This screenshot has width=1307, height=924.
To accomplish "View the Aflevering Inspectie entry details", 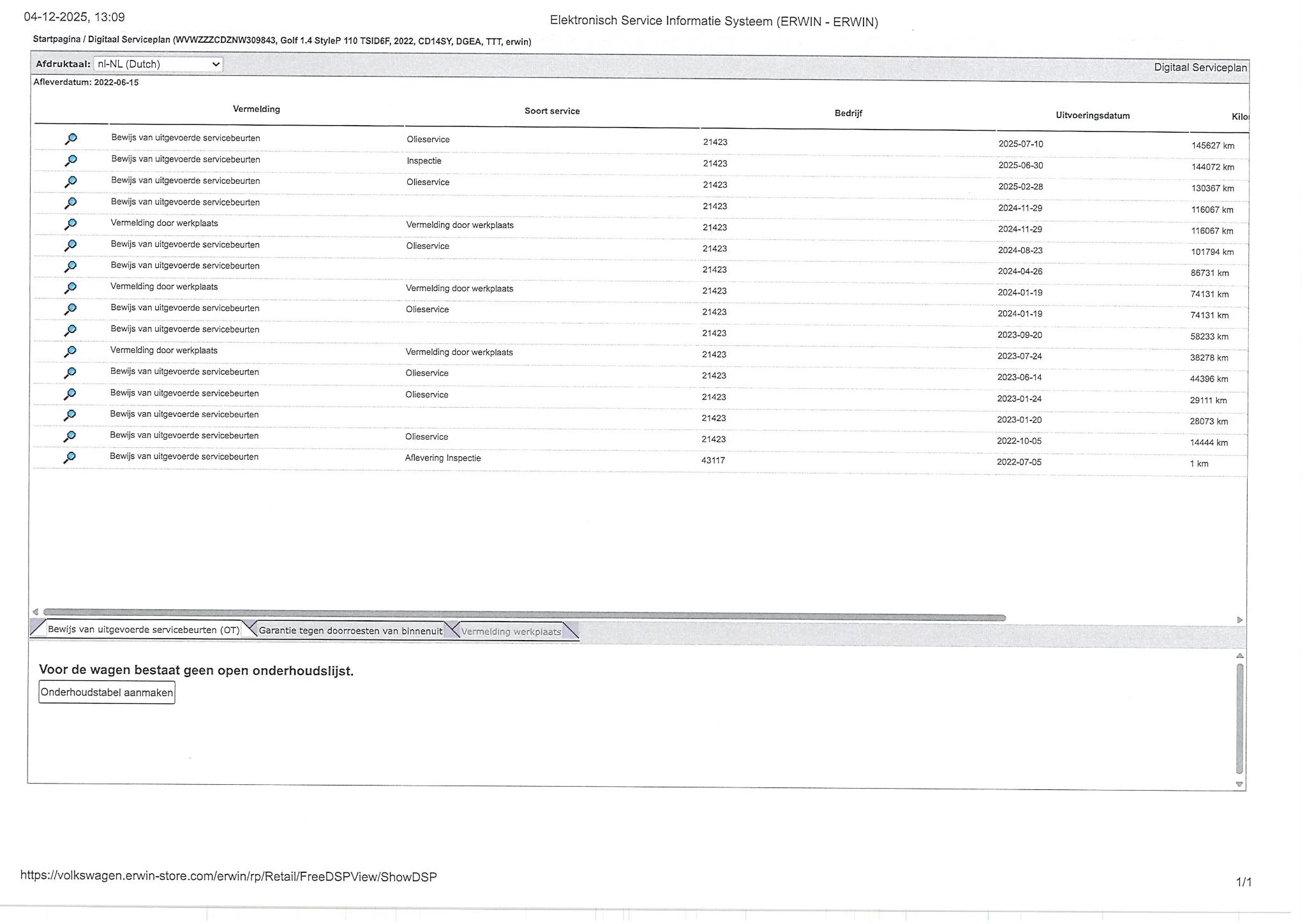I will [x=70, y=458].
